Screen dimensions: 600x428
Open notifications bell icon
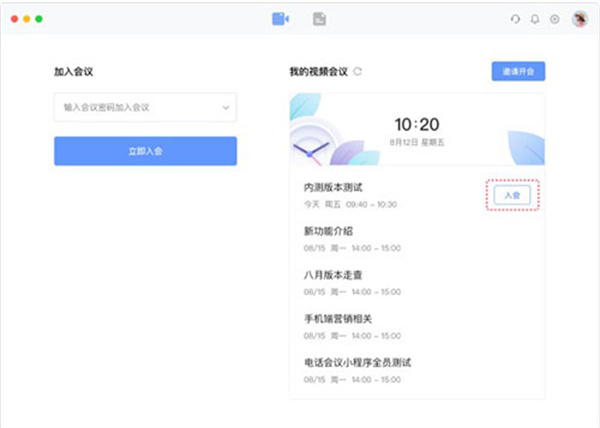[535, 19]
